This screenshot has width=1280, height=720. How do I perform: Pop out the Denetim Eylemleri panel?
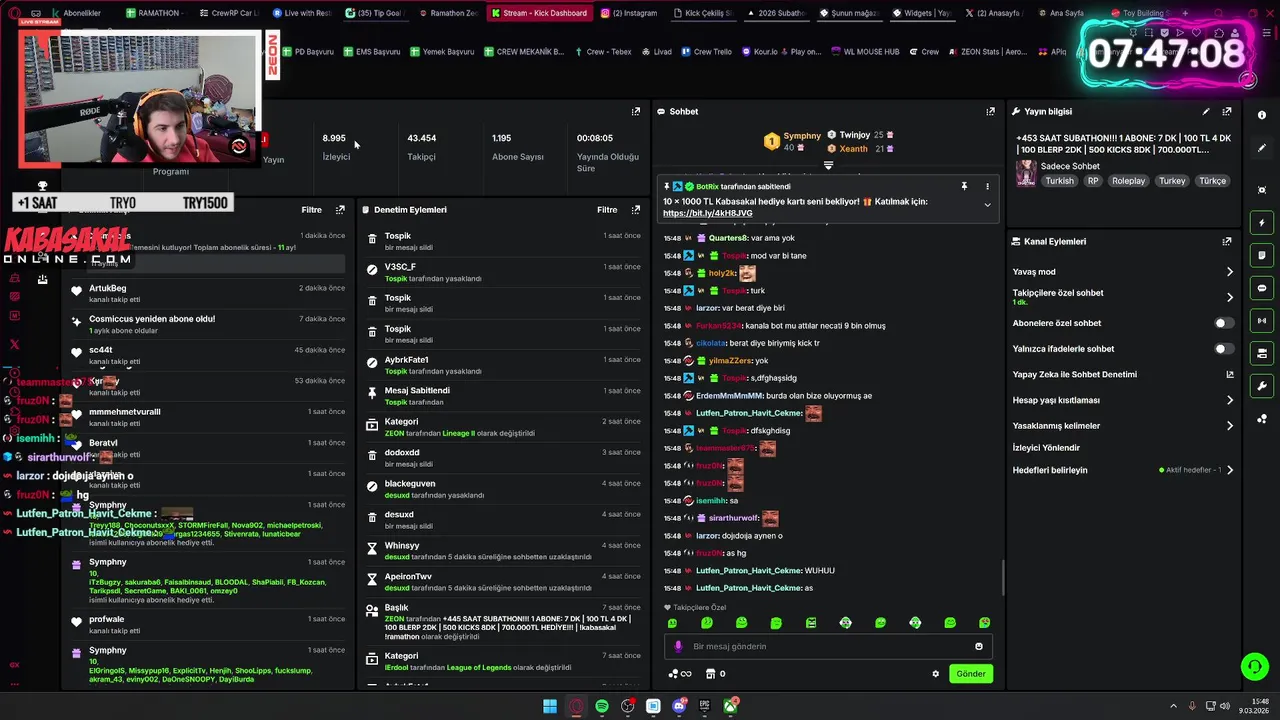tap(635, 210)
